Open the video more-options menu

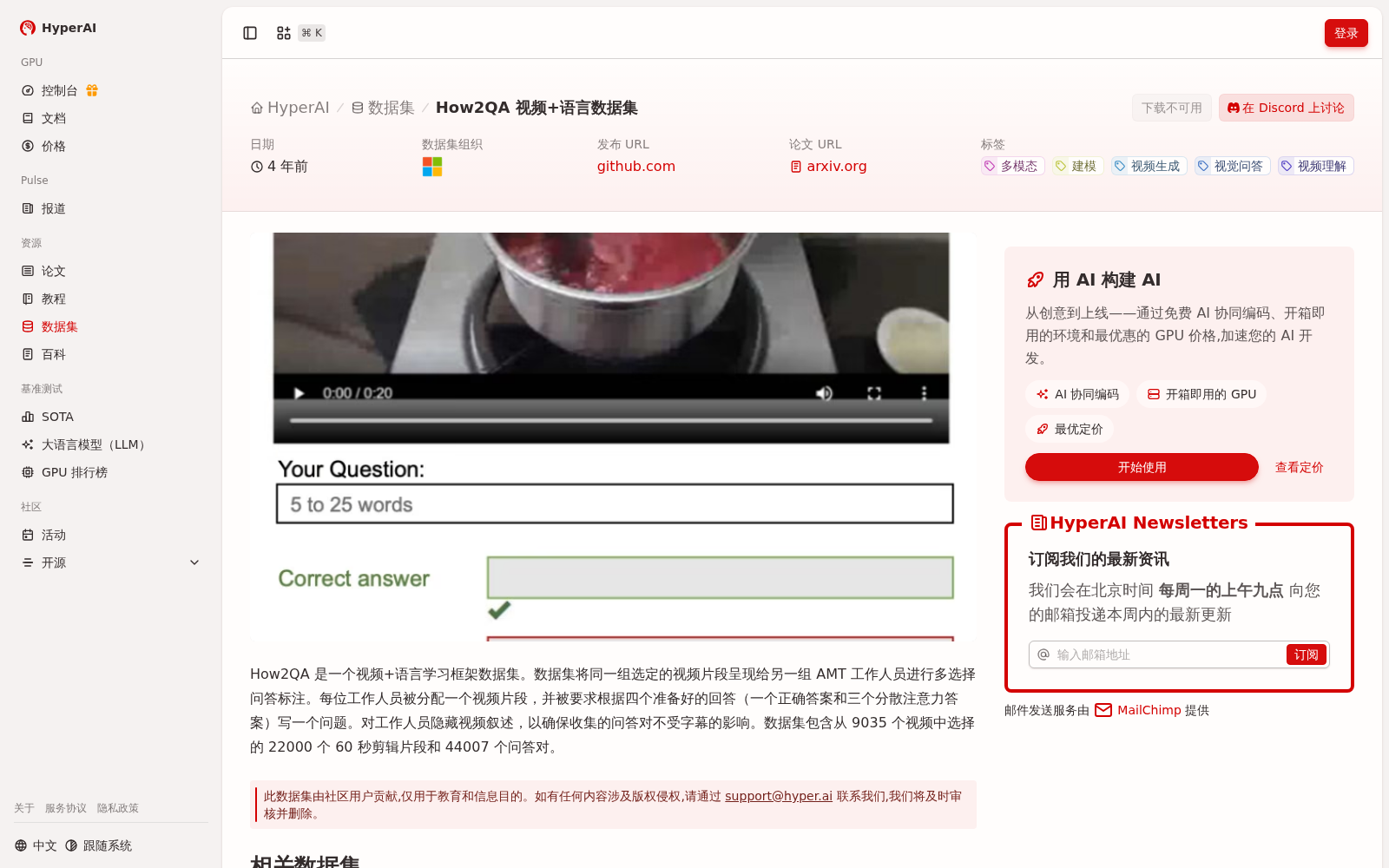click(x=924, y=393)
